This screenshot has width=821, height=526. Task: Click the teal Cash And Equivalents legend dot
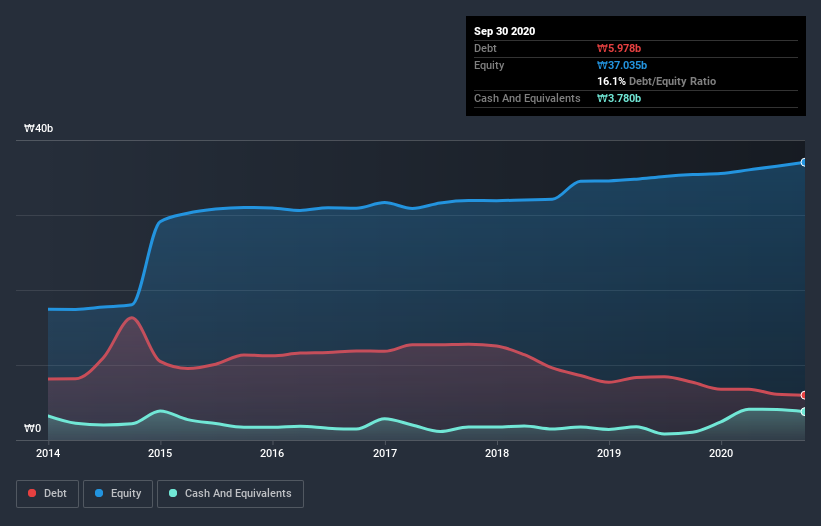coord(173,493)
